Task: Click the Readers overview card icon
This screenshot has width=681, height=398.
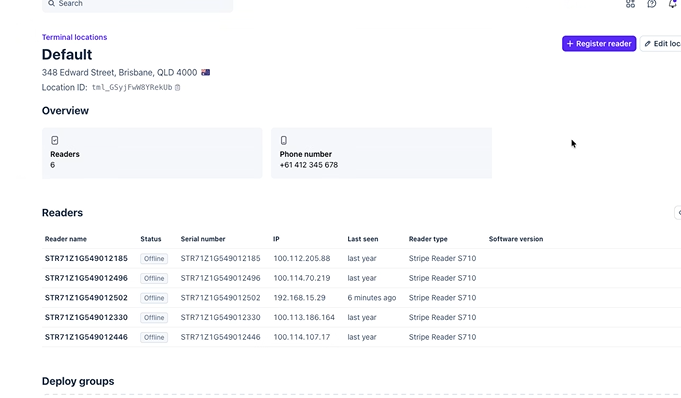Action: pos(54,140)
